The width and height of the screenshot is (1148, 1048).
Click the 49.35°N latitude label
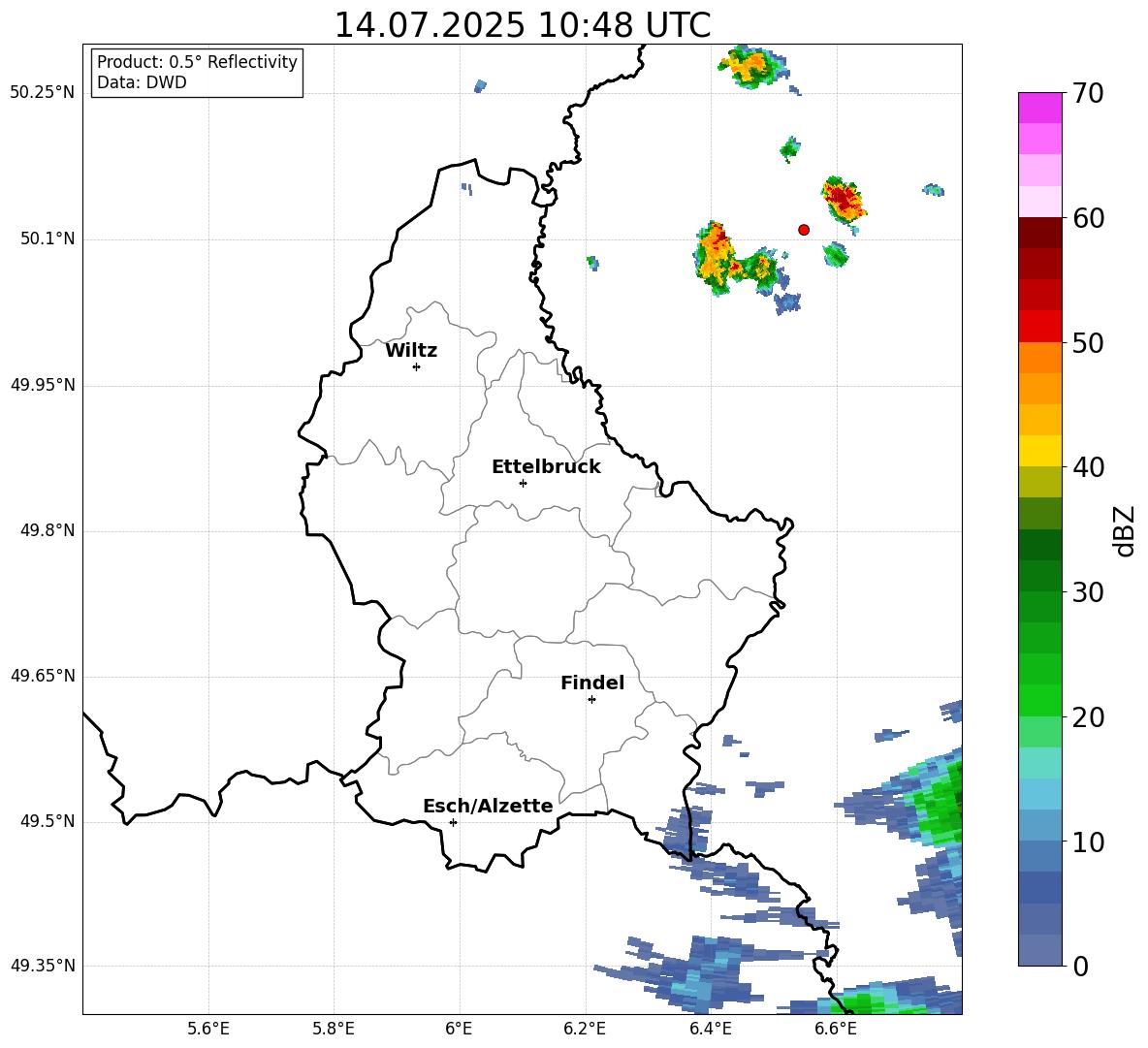pos(43,966)
